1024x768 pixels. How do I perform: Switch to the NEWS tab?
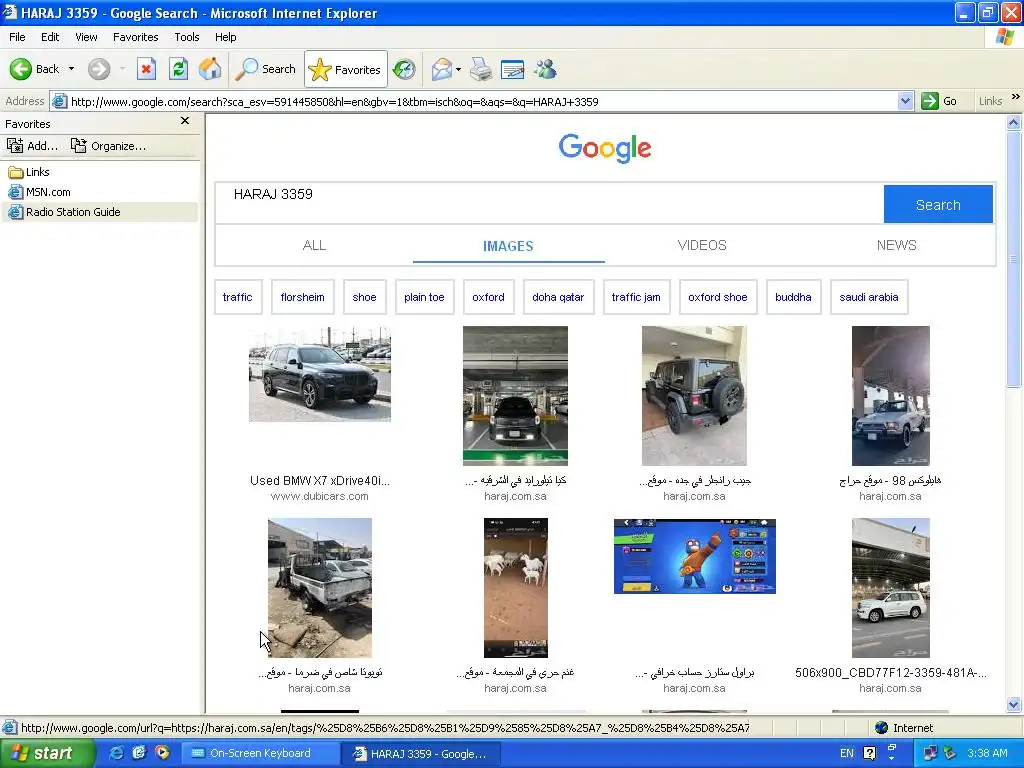point(897,246)
